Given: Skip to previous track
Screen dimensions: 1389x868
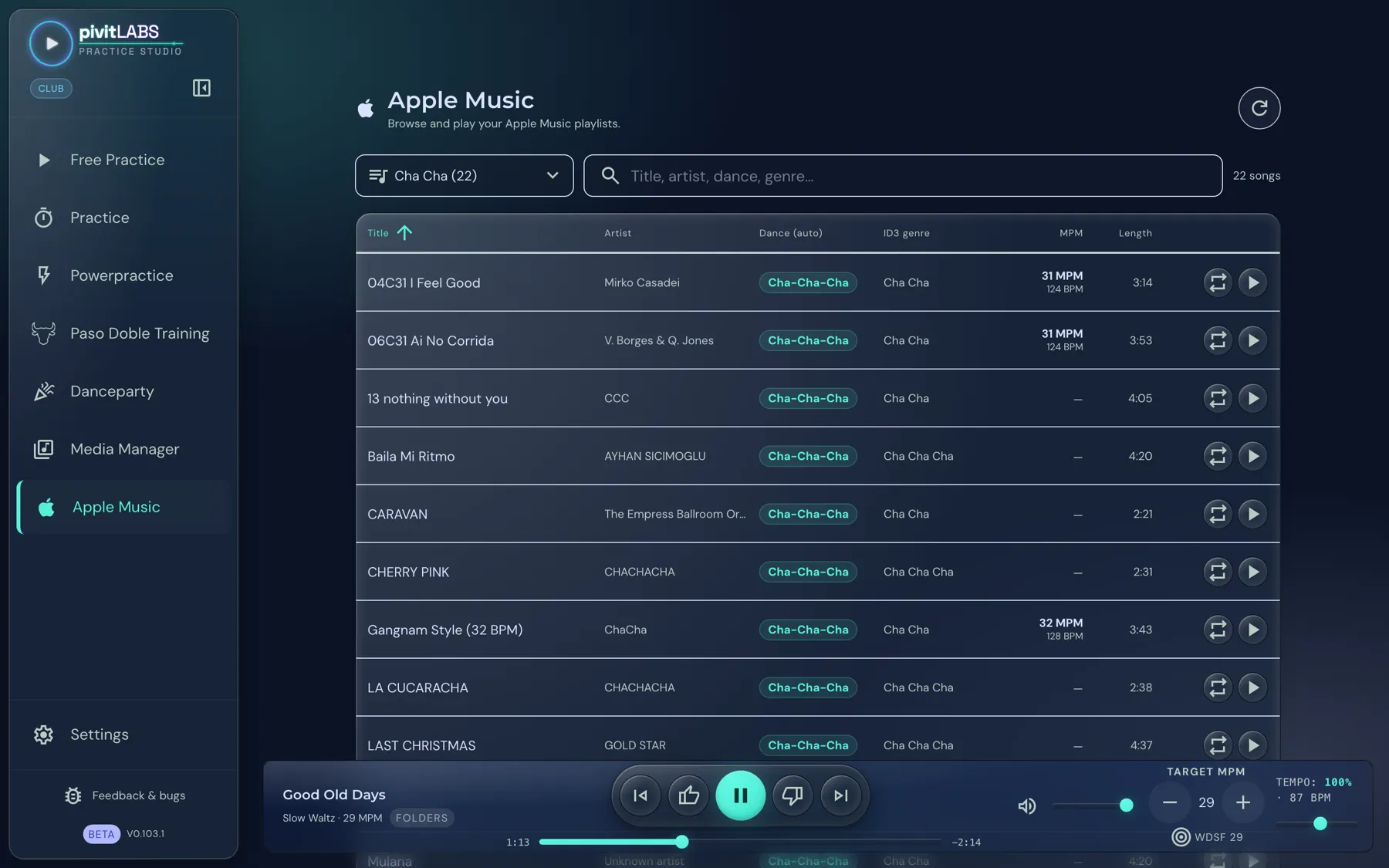Looking at the screenshot, I should (640, 795).
